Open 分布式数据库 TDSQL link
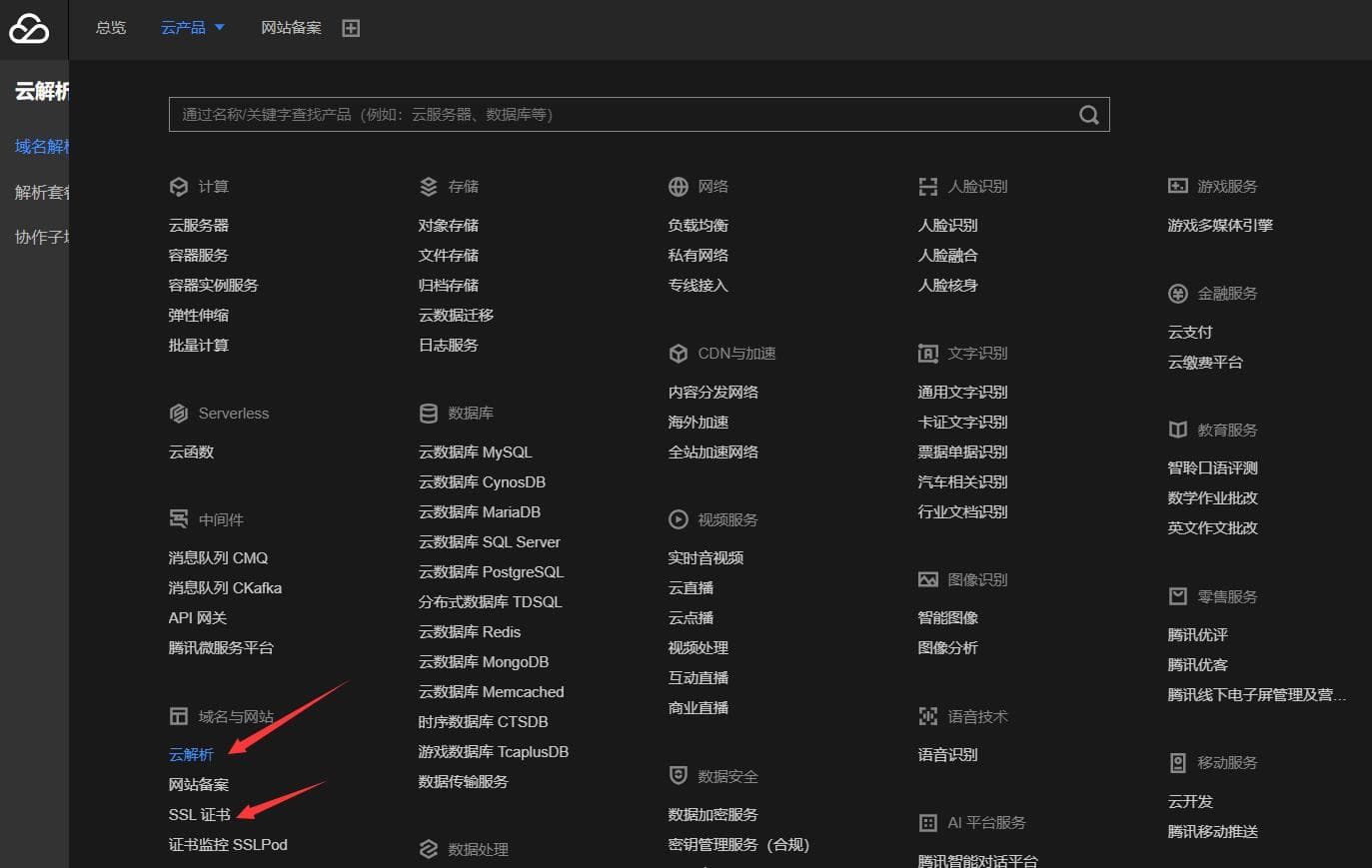1372x868 pixels. (491, 602)
